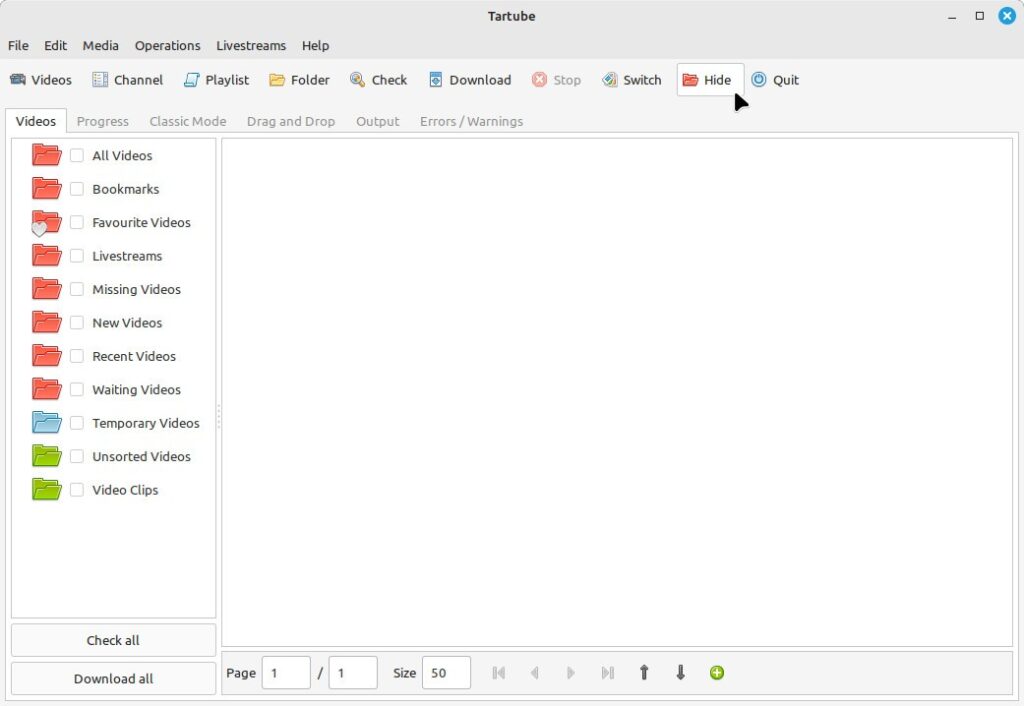
Task: Open the Livestreams menu
Action: pyautogui.click(x=251, y=46)
